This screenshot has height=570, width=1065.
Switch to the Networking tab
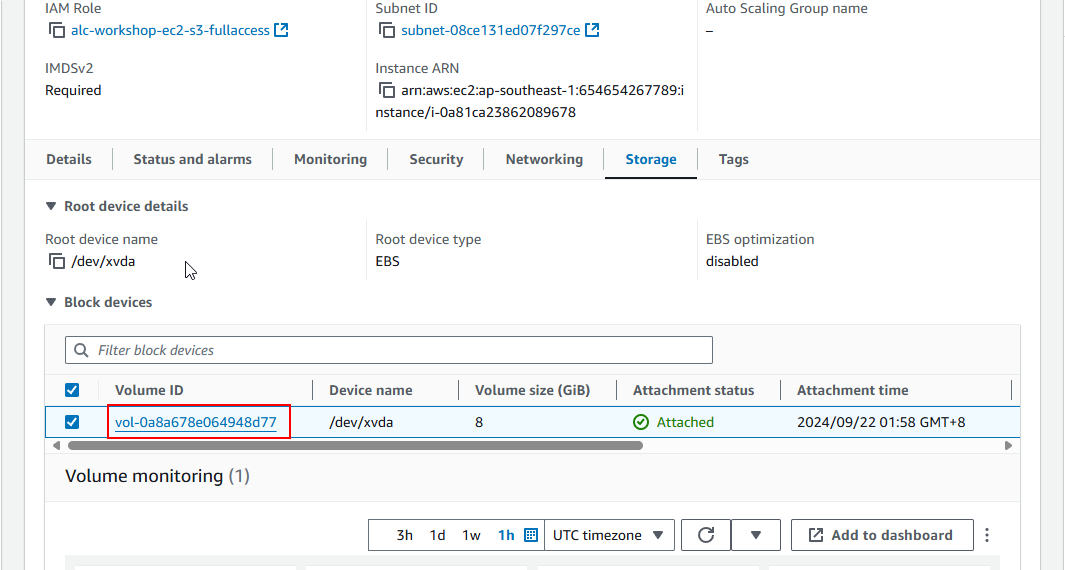tap(544, 159)
